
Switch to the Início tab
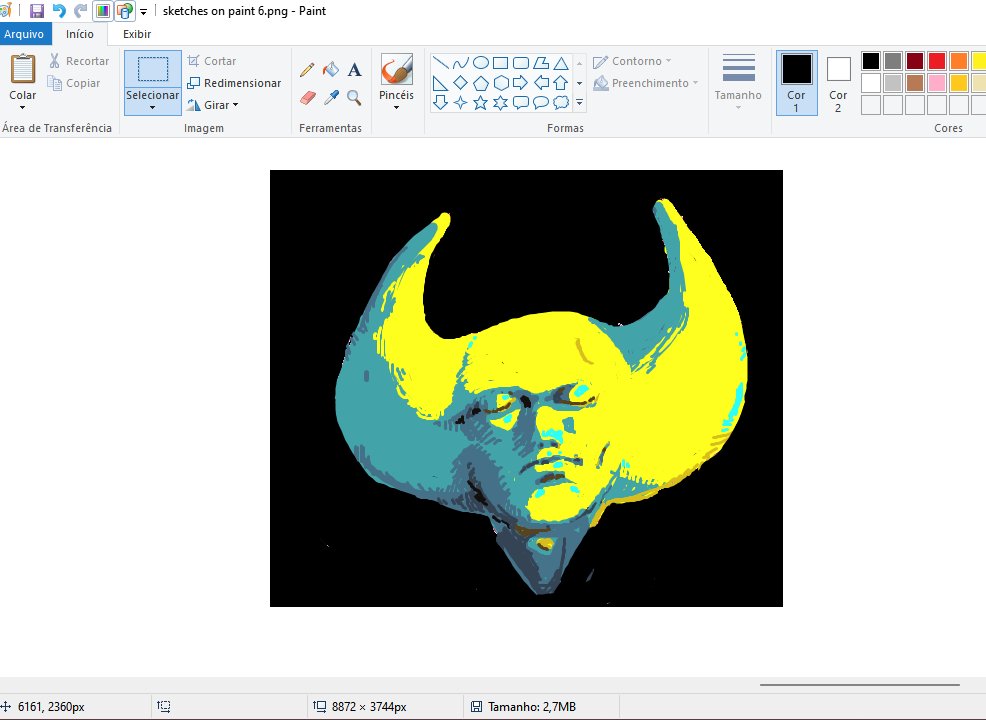80,34
